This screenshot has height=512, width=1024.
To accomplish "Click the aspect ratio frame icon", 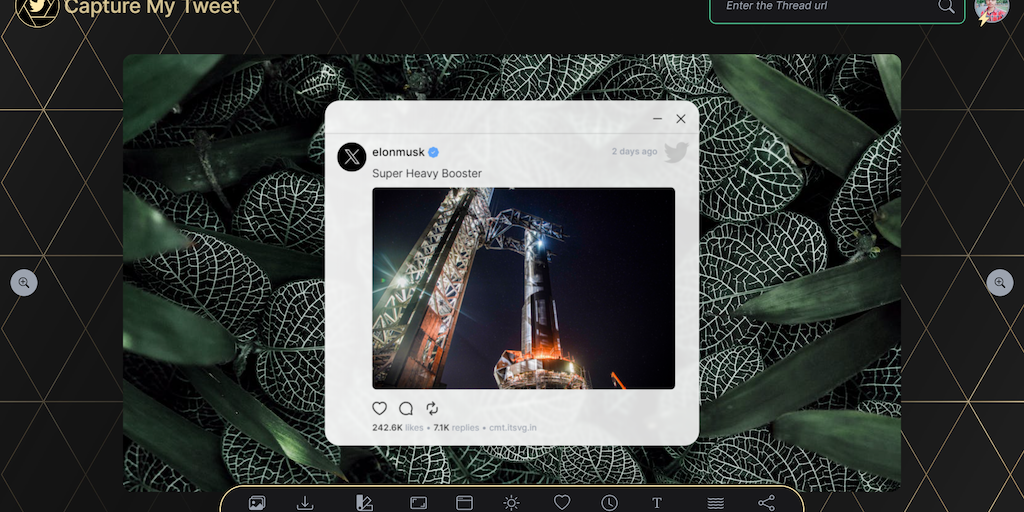I will point(418,503).
